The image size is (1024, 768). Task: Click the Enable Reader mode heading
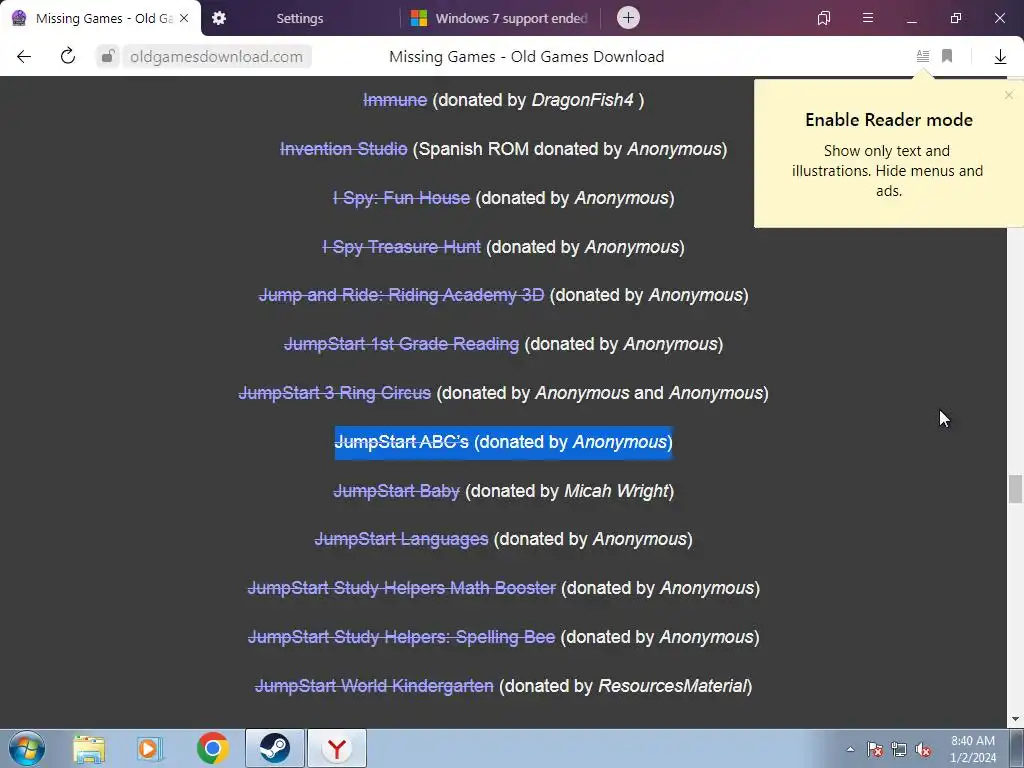point(889,120)
